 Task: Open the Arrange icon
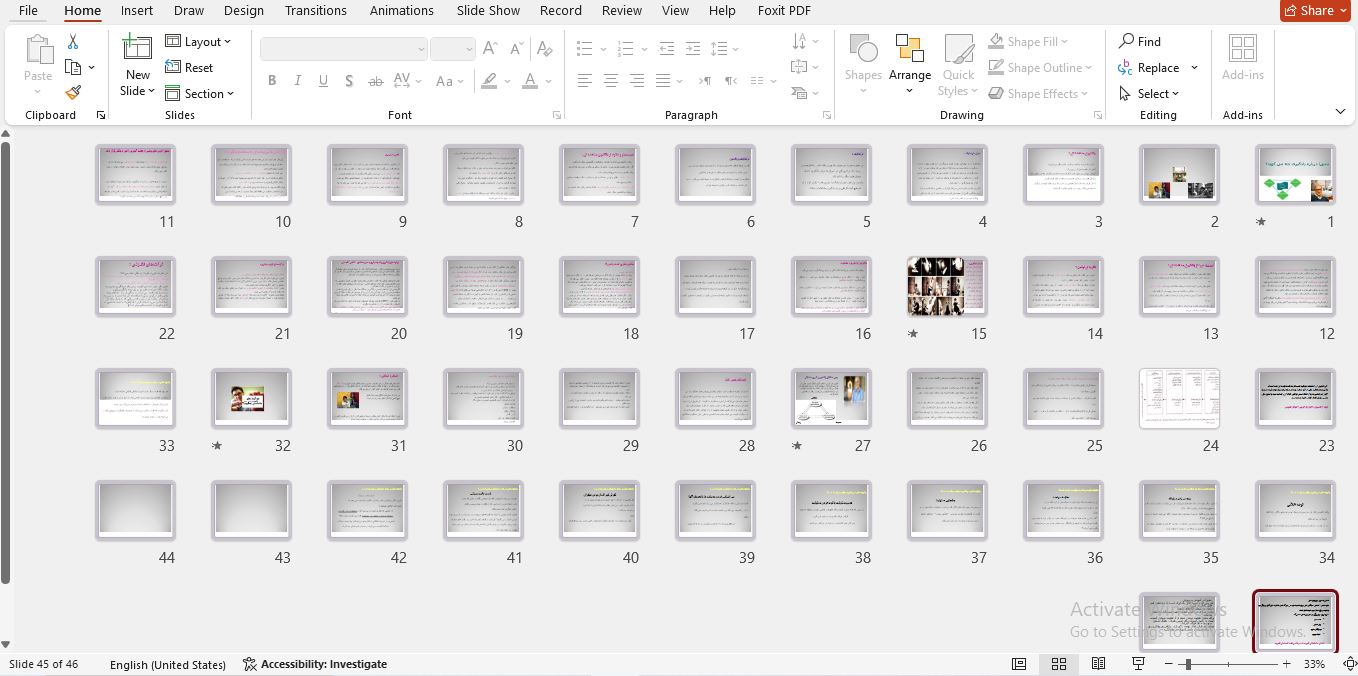(910, 48)
